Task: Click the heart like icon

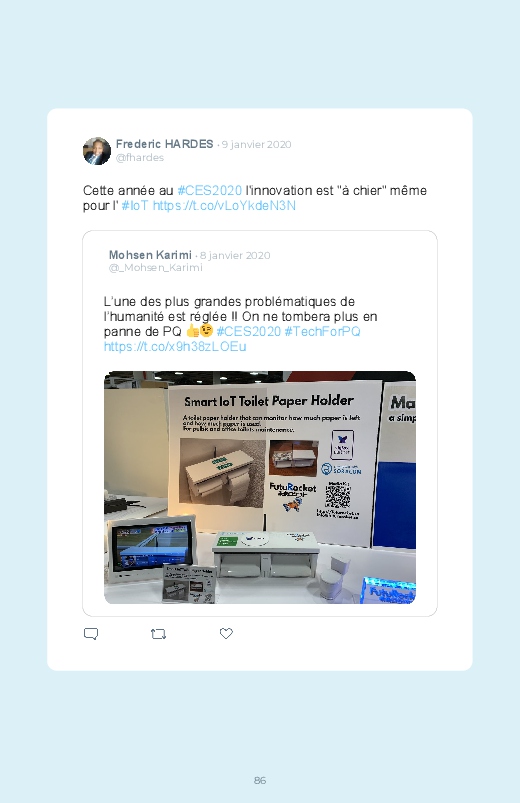Action: point(226,633)
